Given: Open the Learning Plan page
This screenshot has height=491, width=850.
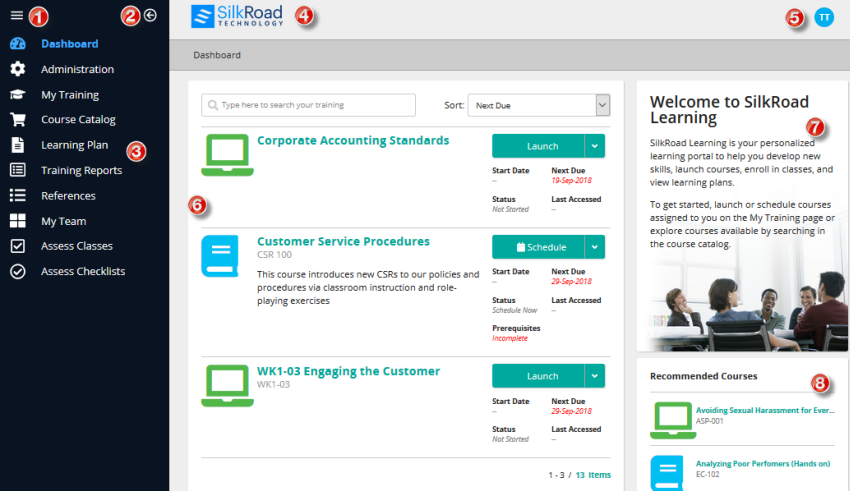Looking at the screenshot, I should [74, 145].
